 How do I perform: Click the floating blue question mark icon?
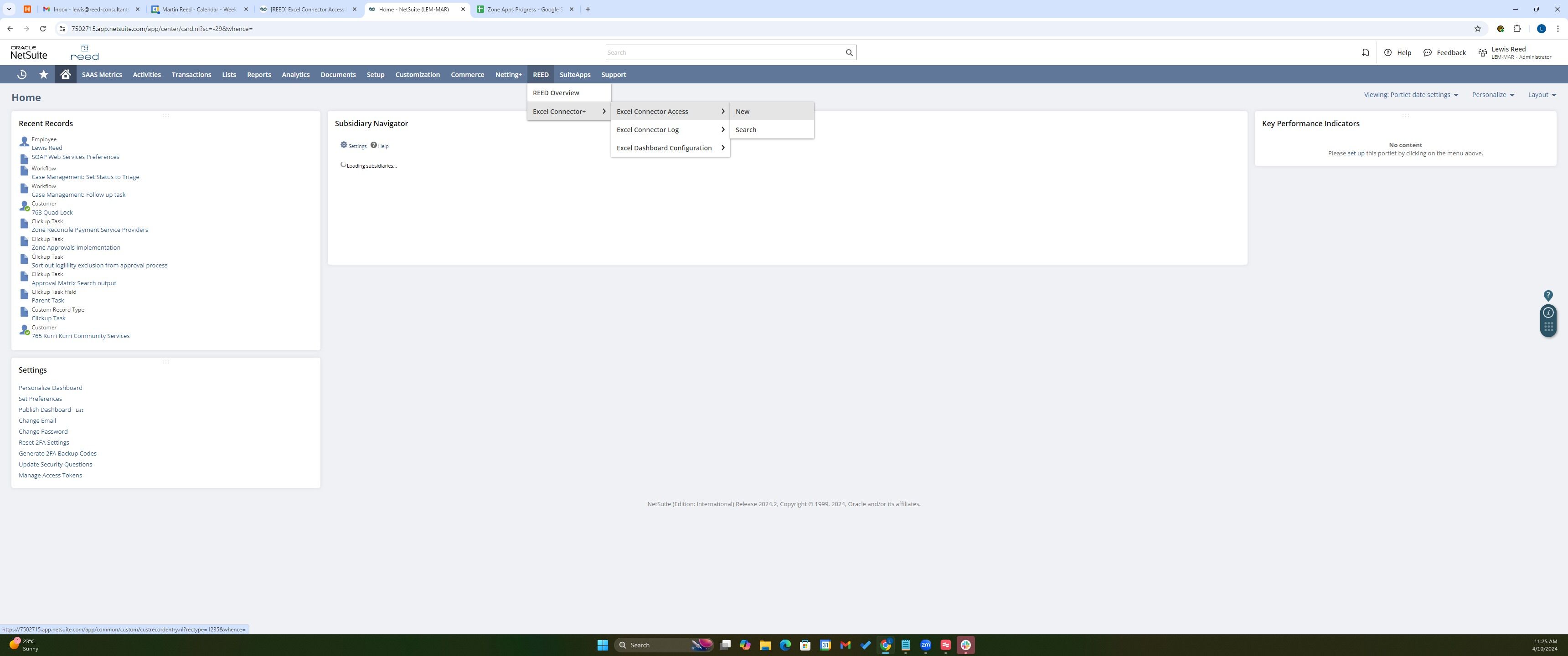tap(1548, 296)
